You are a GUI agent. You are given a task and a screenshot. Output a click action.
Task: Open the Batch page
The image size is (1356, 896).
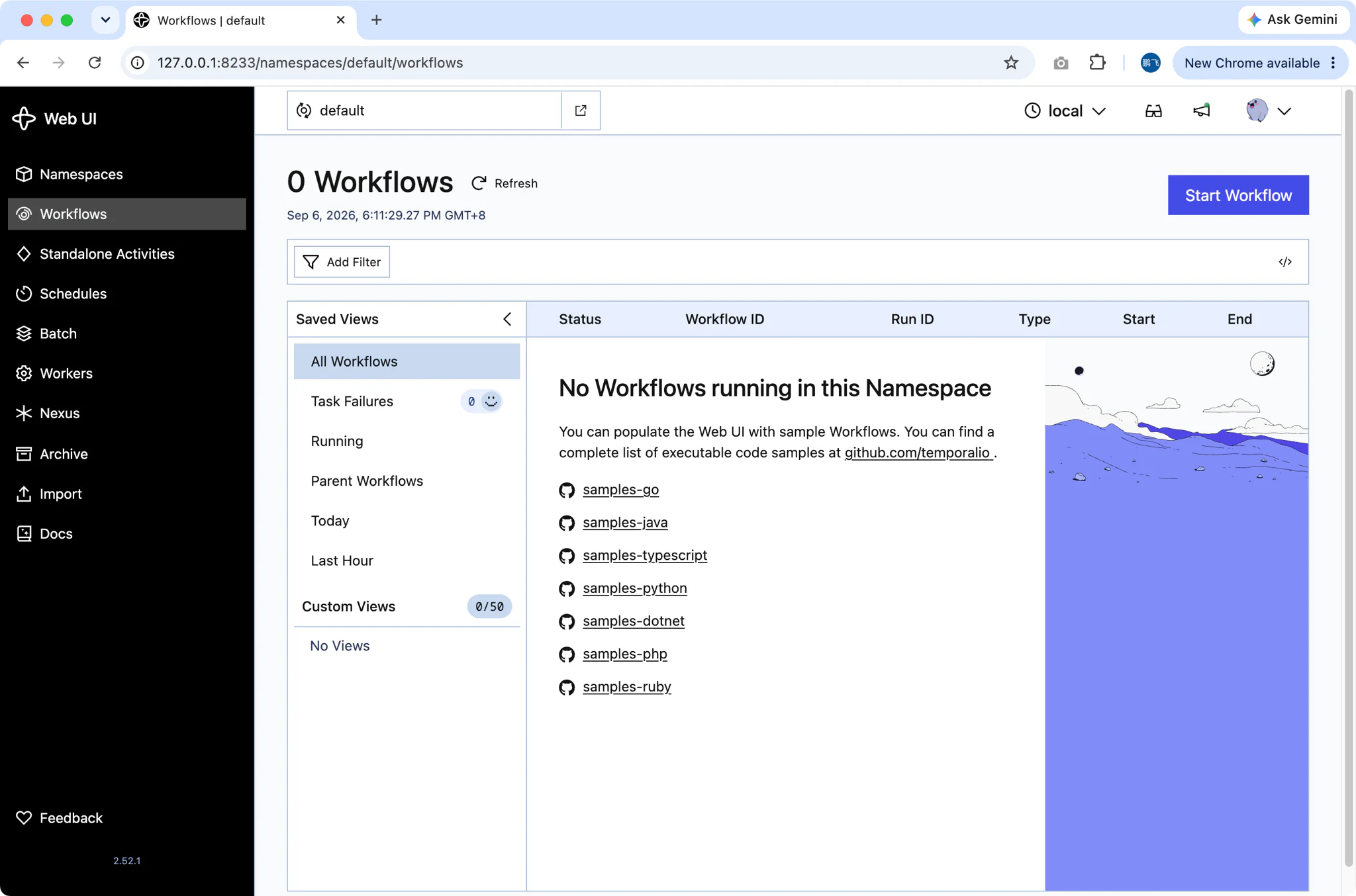click(126, 333)
